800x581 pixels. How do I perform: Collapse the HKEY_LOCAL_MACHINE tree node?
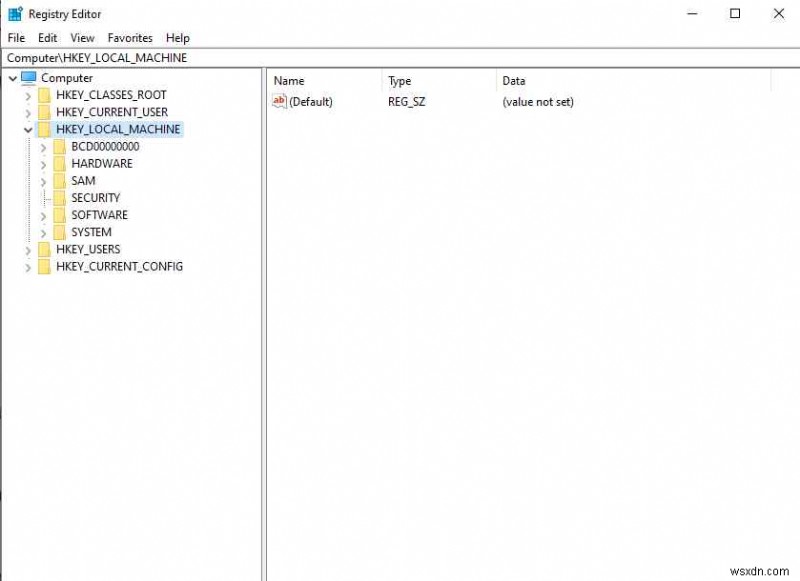29,129
